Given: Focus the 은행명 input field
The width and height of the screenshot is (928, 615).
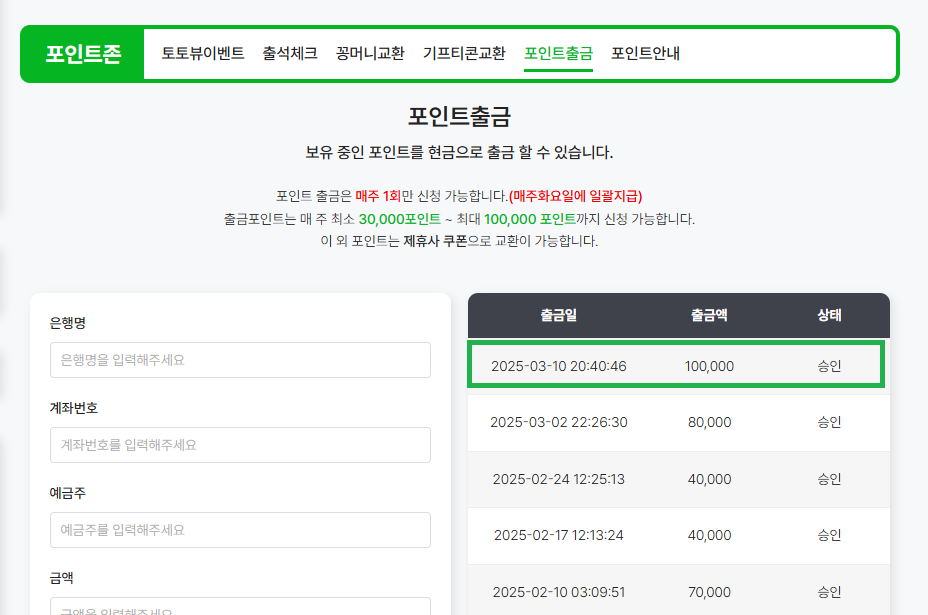Looking at the screenshot, I should click(x=240, y=360).
